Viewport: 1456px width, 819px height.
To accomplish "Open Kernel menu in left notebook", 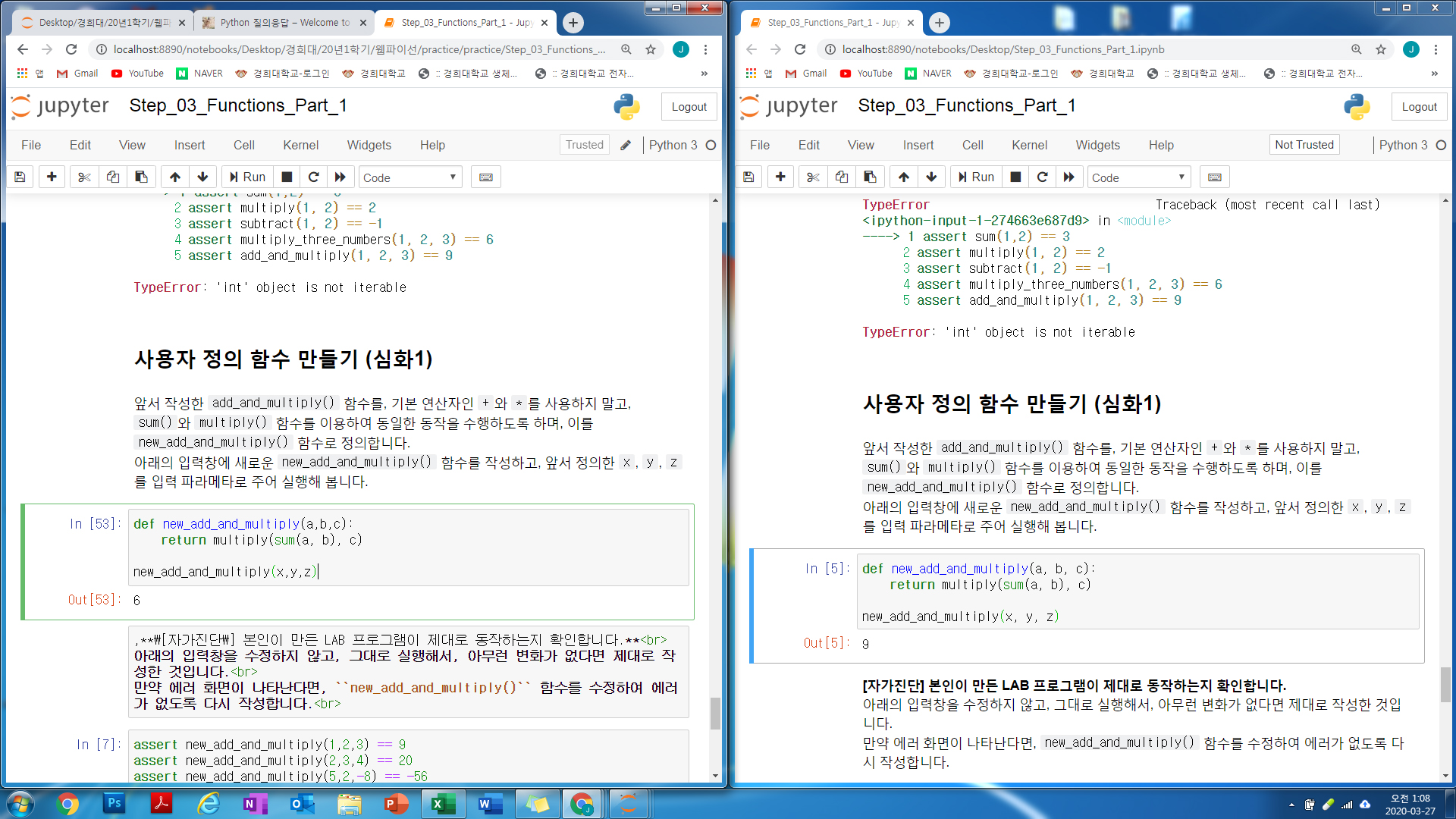I will pos(301,145).
